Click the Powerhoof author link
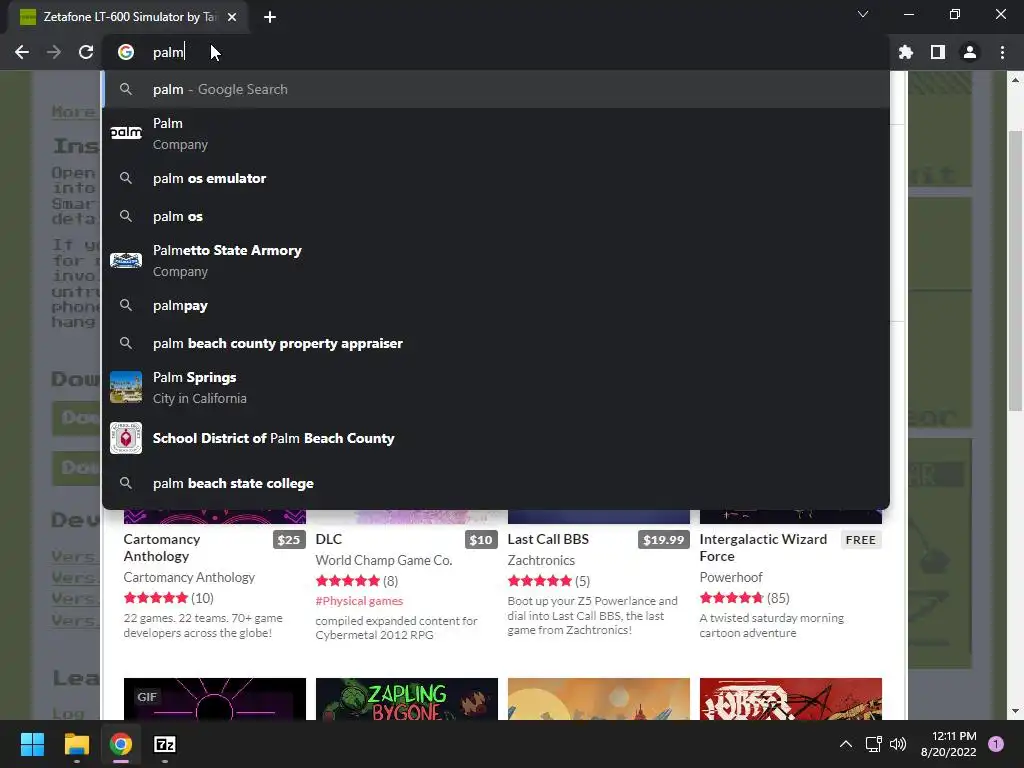The width and height of the screenshot is (1024, 768). (731, 577)
